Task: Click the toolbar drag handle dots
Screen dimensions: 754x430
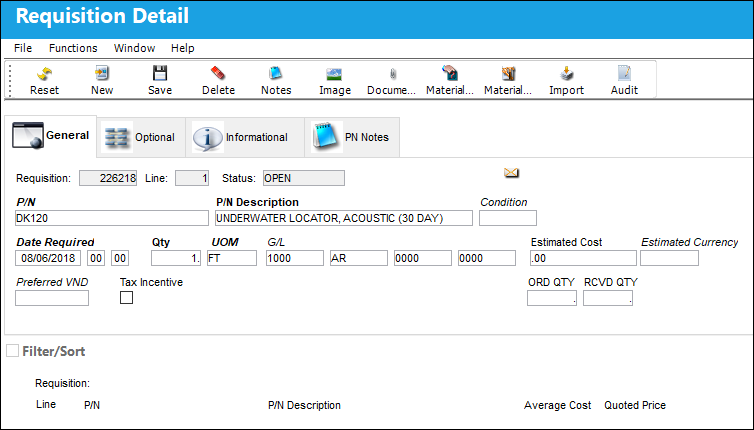Action: click(10, 79)
